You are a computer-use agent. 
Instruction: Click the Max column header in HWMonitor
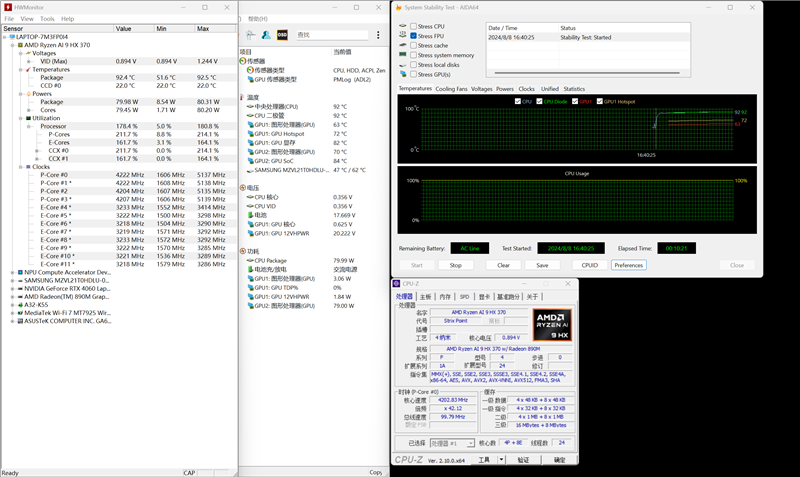coord(215,29)
